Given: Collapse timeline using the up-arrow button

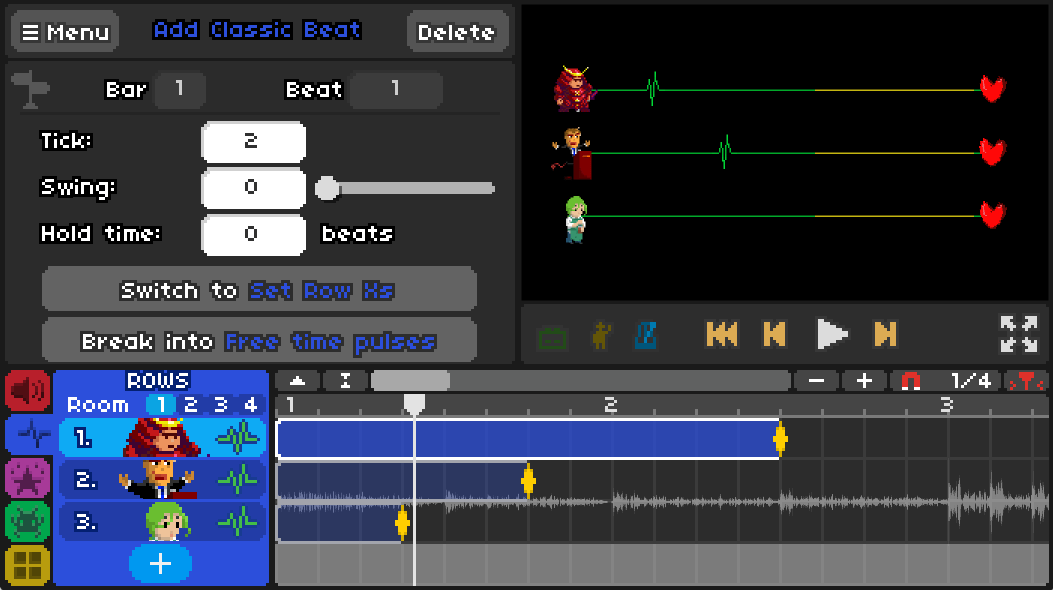Looking at the screenshot, I should click(x=298, y=381).
